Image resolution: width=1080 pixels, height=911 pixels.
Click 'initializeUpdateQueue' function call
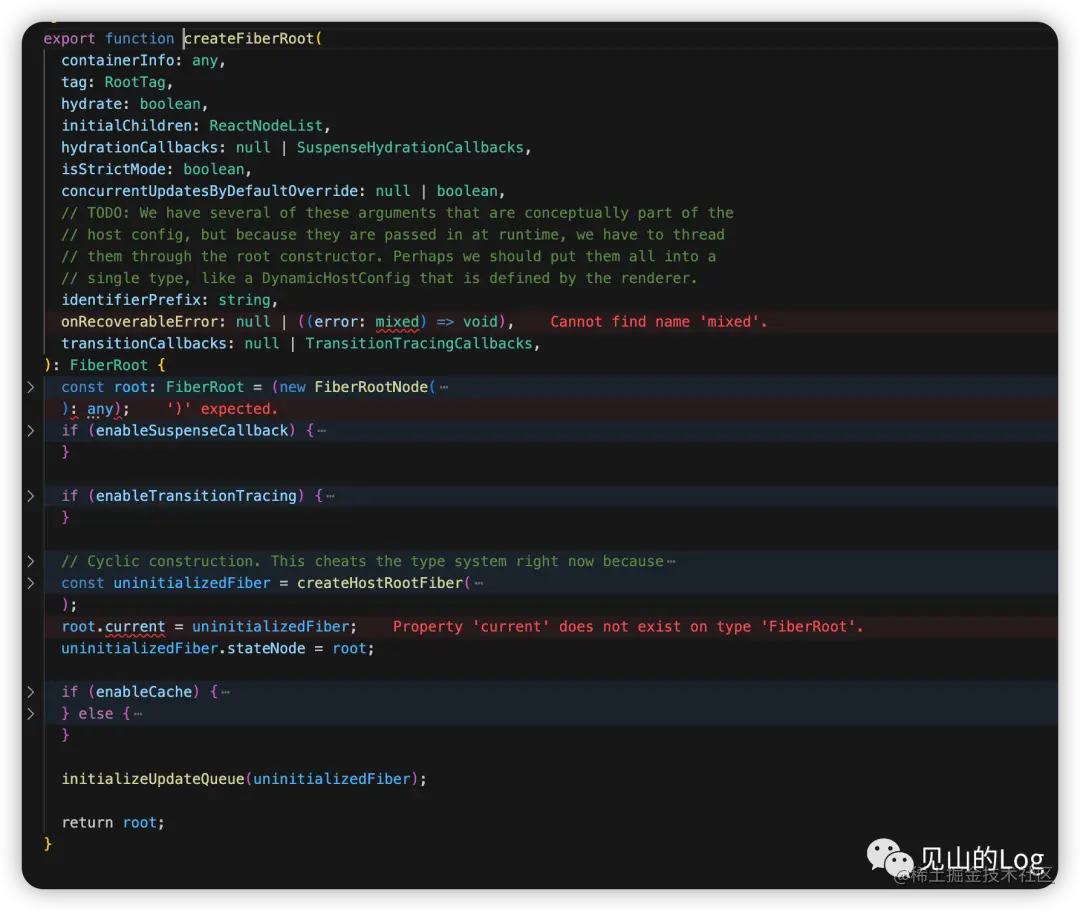pyautogui.click(x=153, y=779)
